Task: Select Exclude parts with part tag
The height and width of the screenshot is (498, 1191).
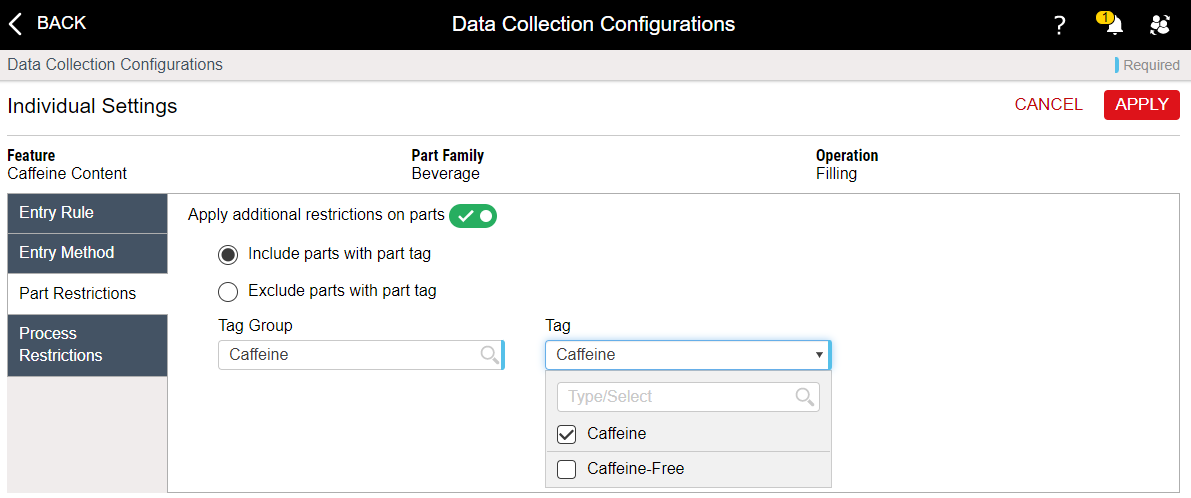Action: [228, 291]
